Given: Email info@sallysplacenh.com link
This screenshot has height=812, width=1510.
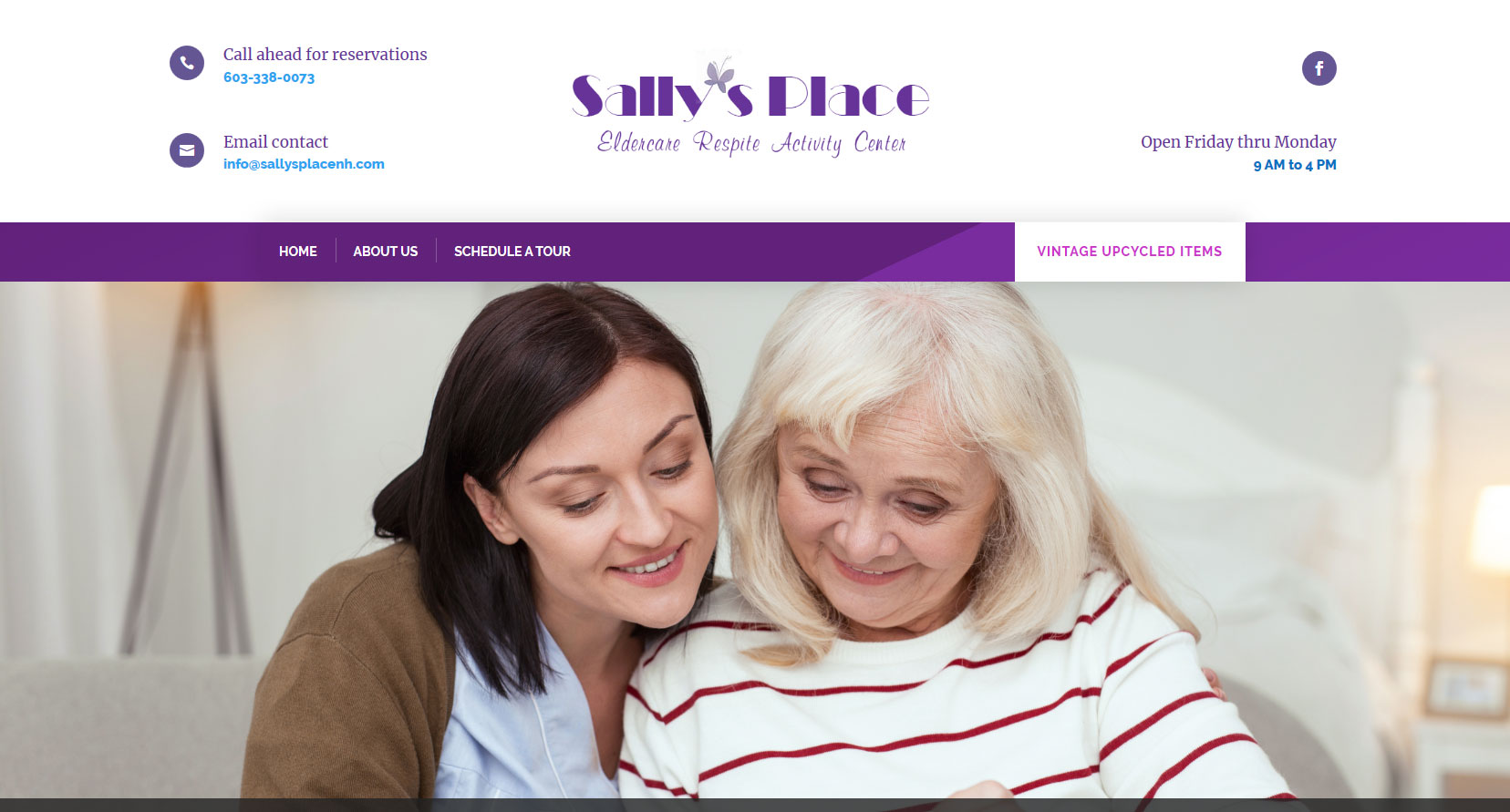Looking at the screenshot, I should (x=304, y=164).
